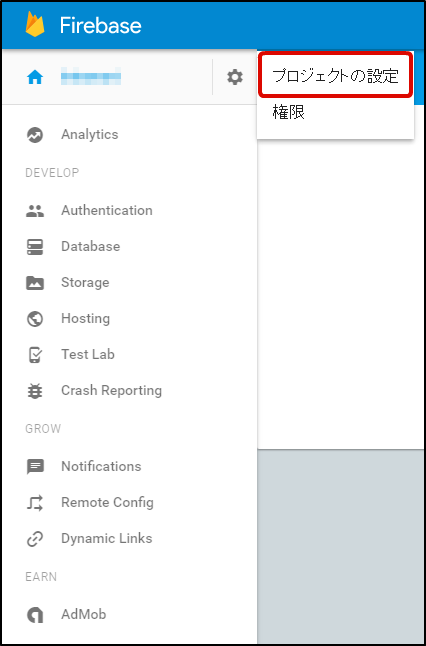
Task: Go to Authentication
Action: tap(107, 210)
